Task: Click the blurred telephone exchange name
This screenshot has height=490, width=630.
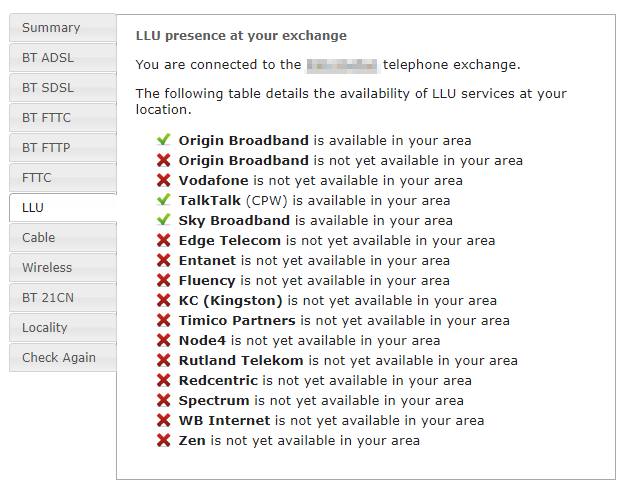Action: (342, 65)
